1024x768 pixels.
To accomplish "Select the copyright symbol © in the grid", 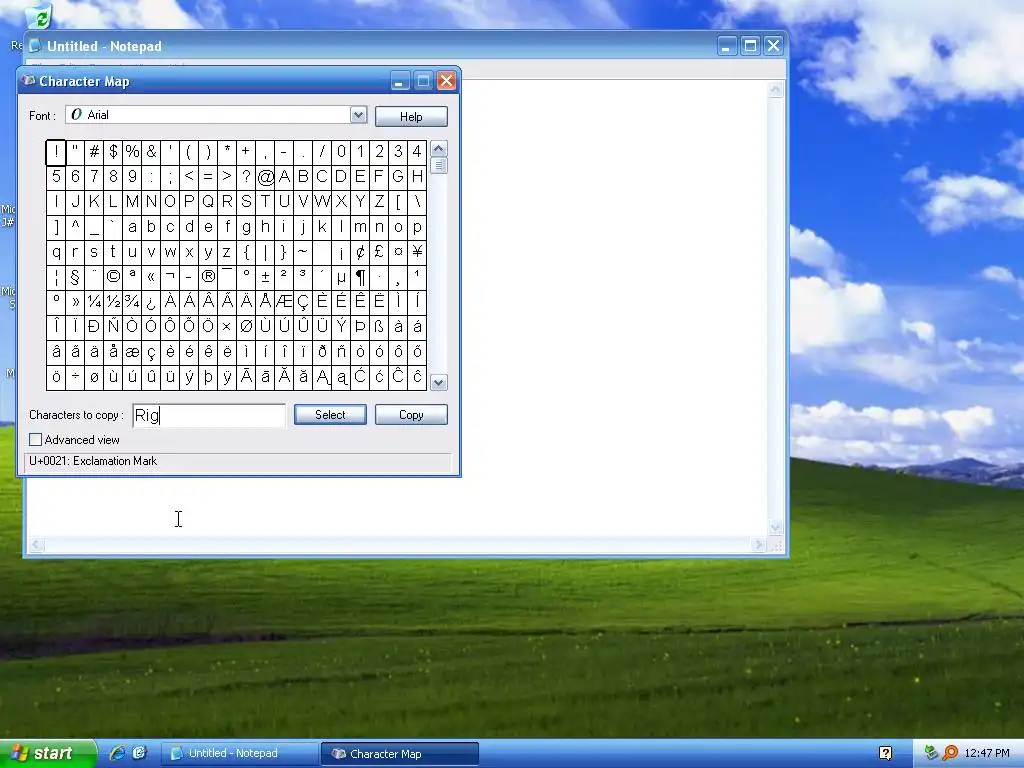I will 113,277.
